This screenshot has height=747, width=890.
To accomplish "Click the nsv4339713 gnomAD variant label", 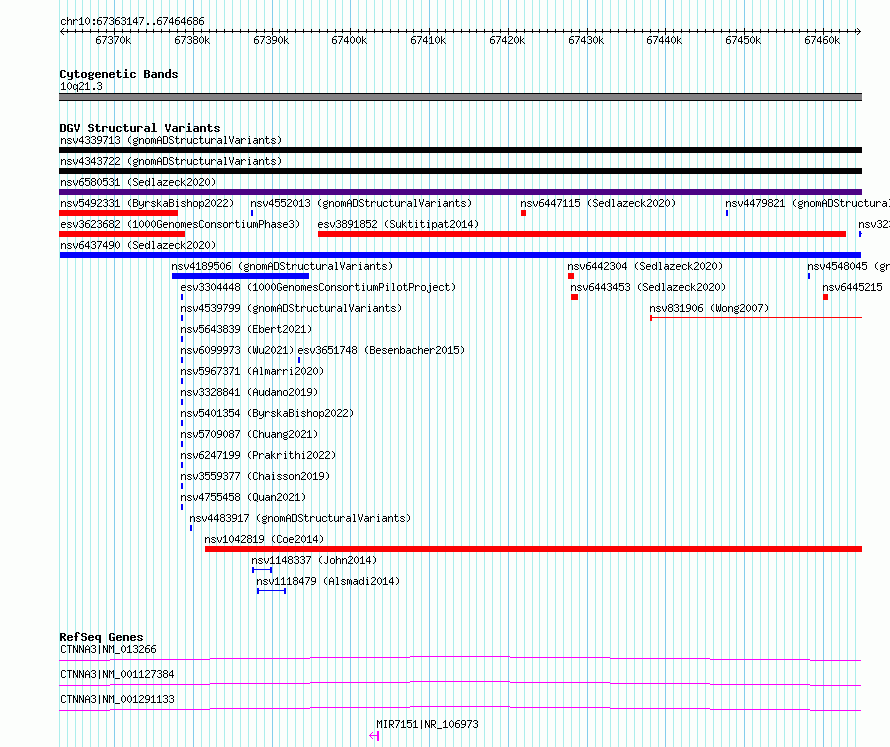I will tap(171, 140).
